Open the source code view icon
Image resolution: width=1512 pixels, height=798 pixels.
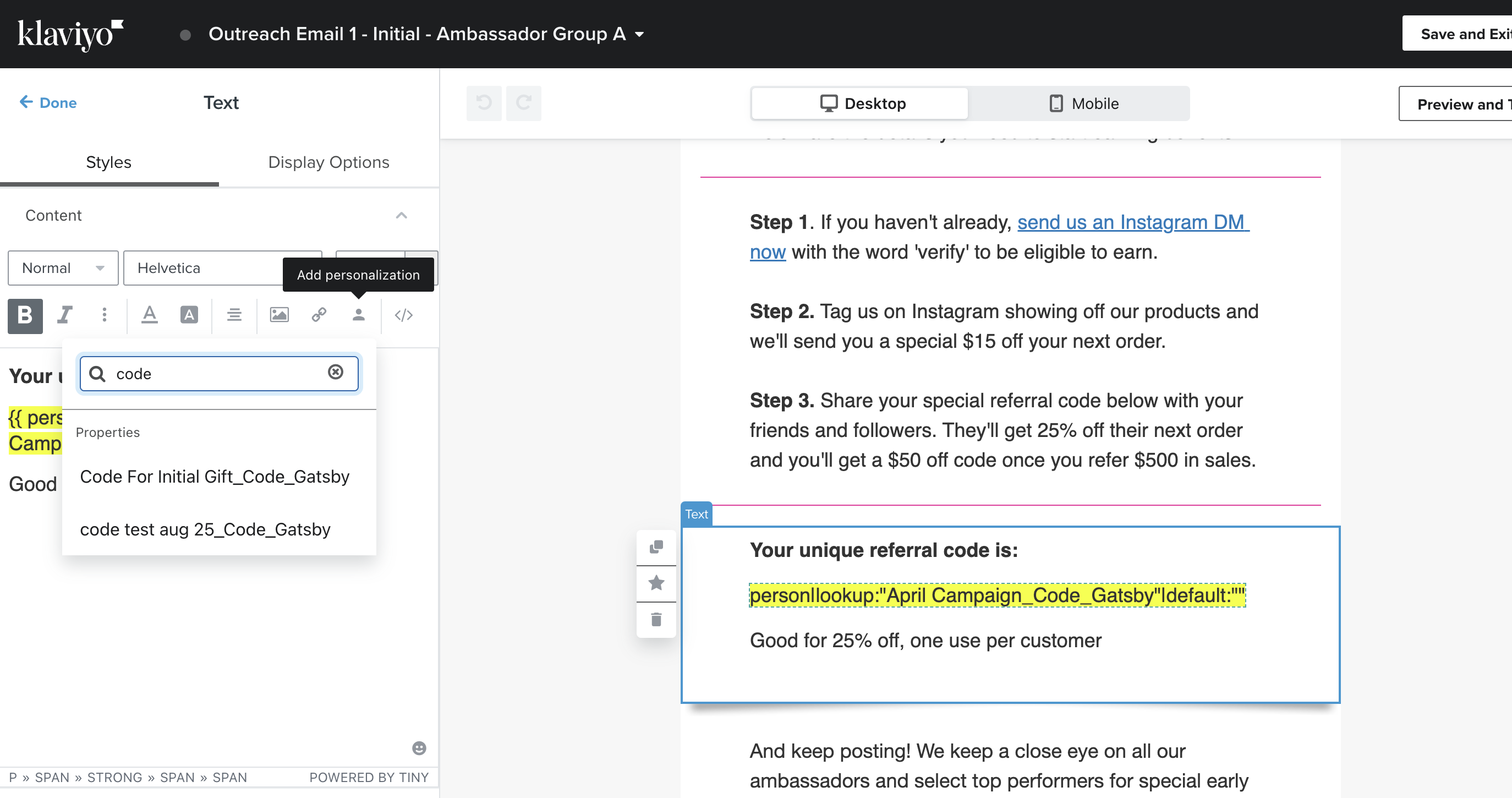[x=404, y=315]
